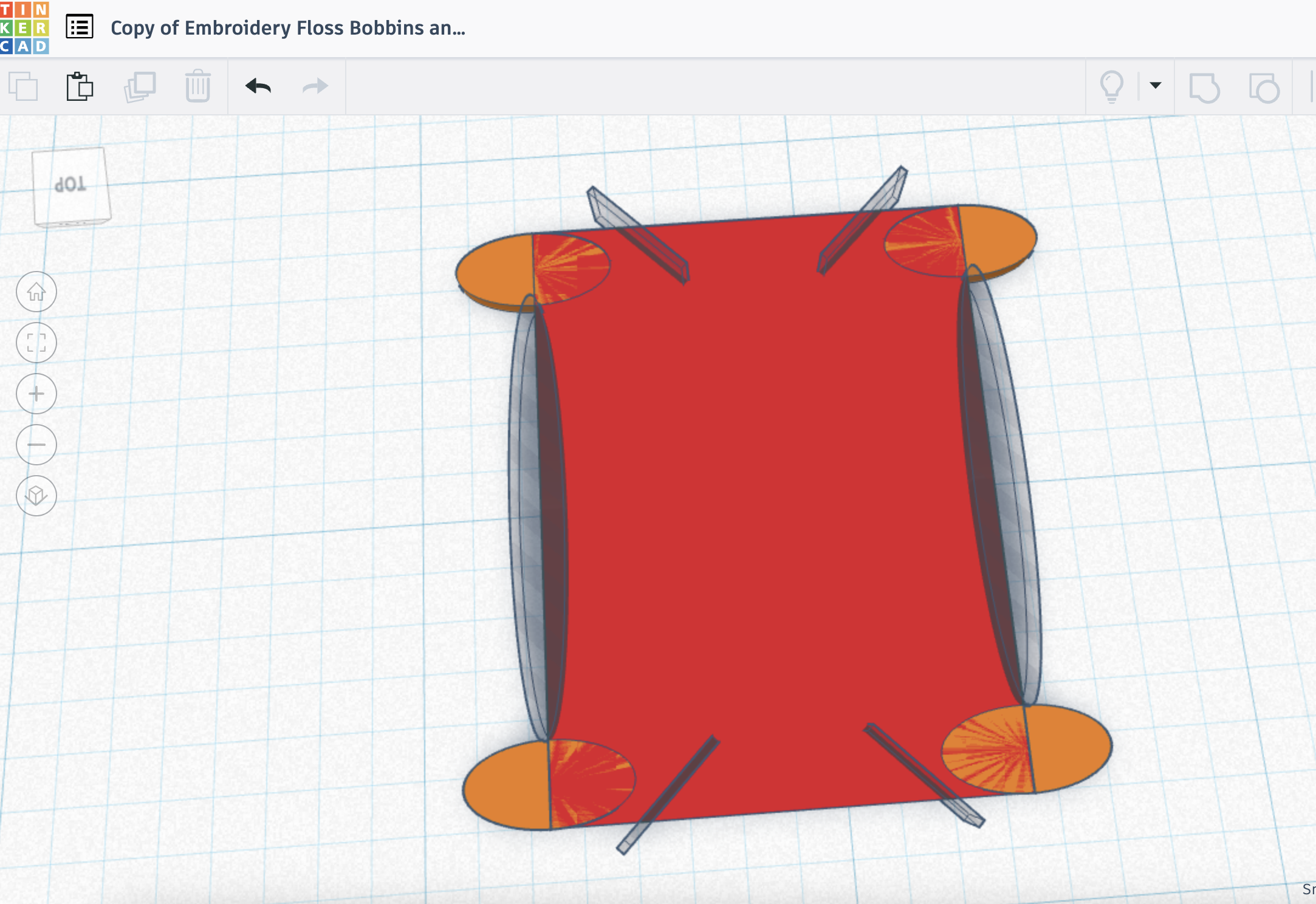Click the Delete trash icon
Screen dimensions: 1316x904
tap(197, 86)
